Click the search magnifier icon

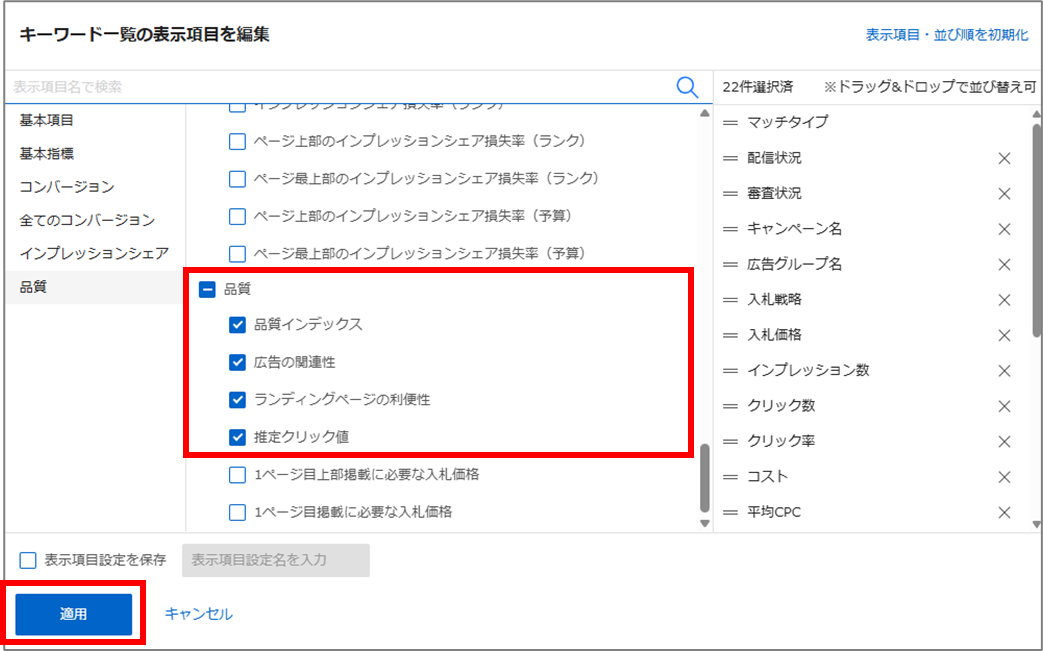point(687,87)
